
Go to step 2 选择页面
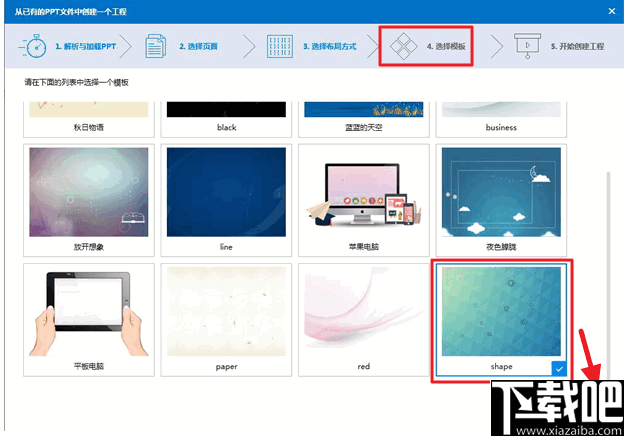pyautogui.click(x=198, y=47)
